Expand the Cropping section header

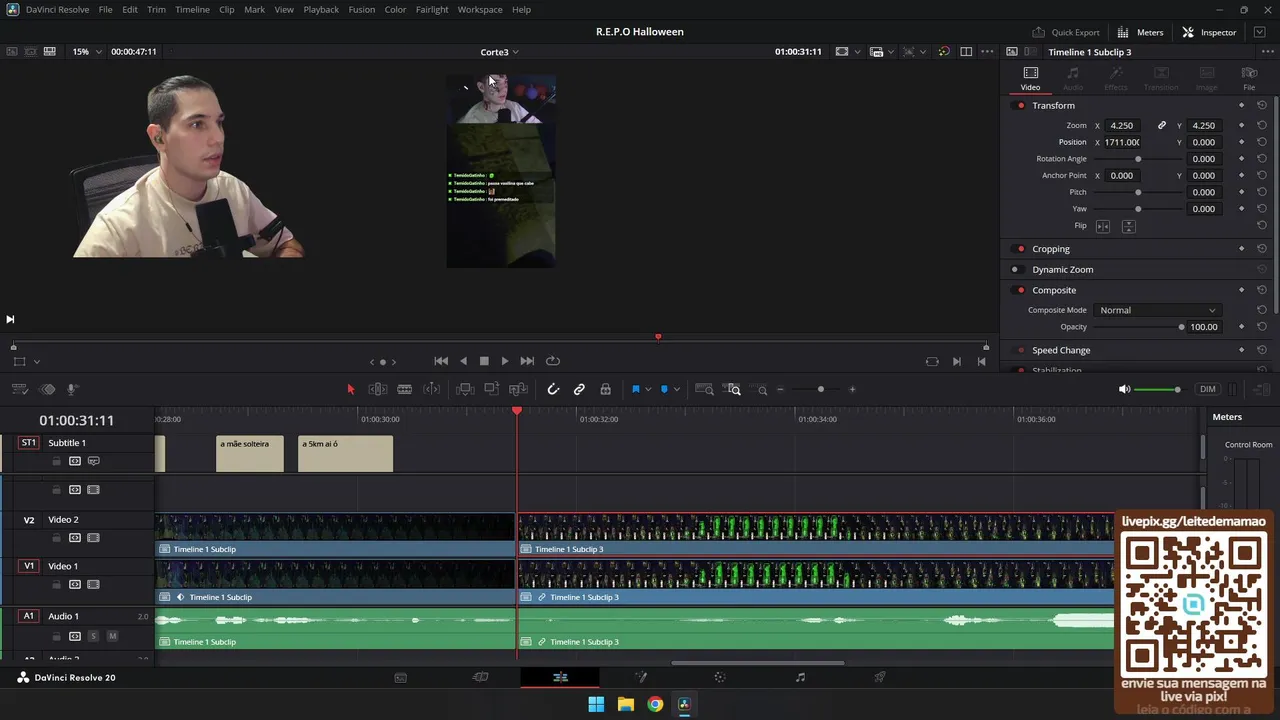(1051, 249)
